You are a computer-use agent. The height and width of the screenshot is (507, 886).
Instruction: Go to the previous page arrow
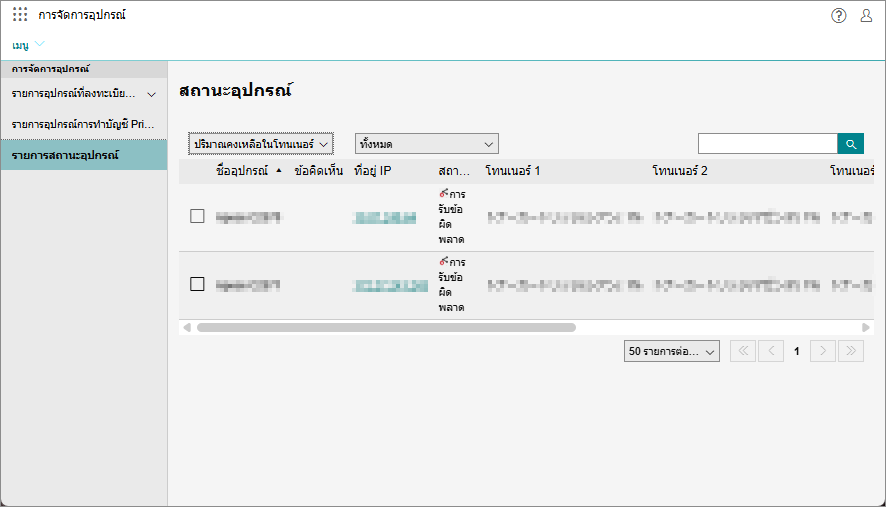(770, 351)
